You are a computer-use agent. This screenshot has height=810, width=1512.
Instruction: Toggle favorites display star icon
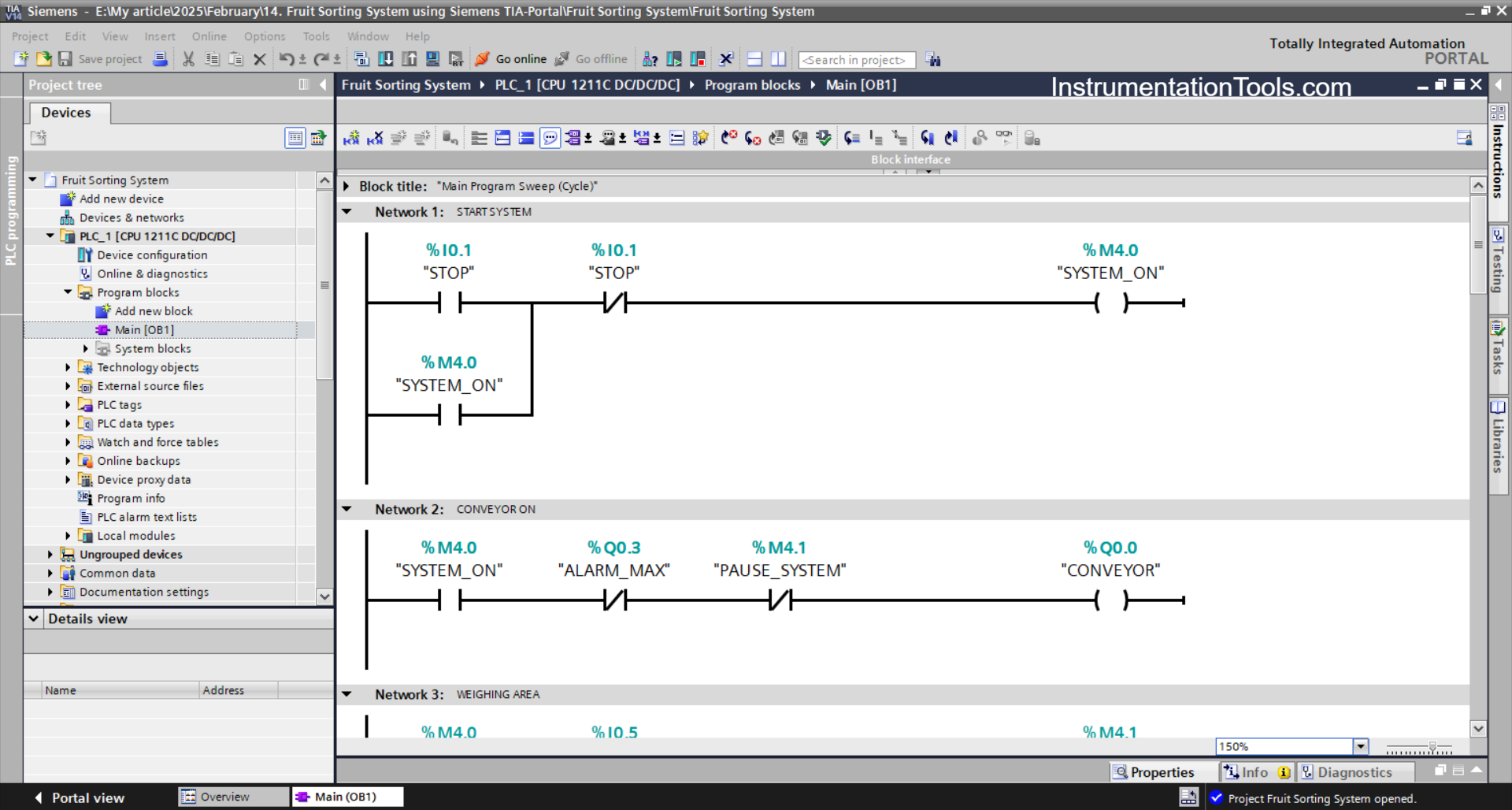point(700,138)
